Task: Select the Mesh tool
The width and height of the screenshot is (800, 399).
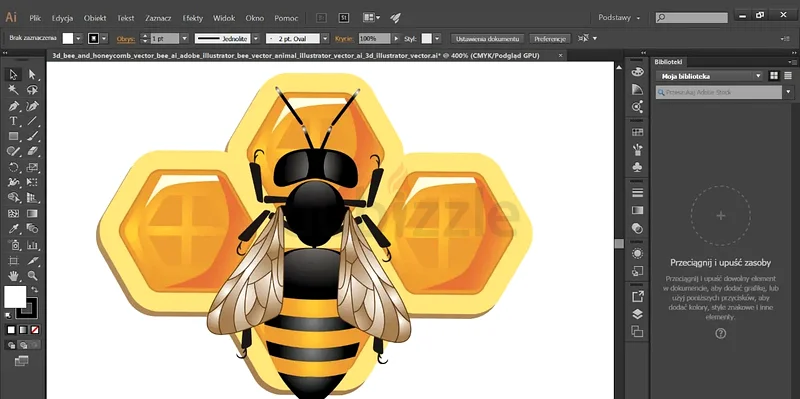Action: pyautogui.click(x=13, y=213)
